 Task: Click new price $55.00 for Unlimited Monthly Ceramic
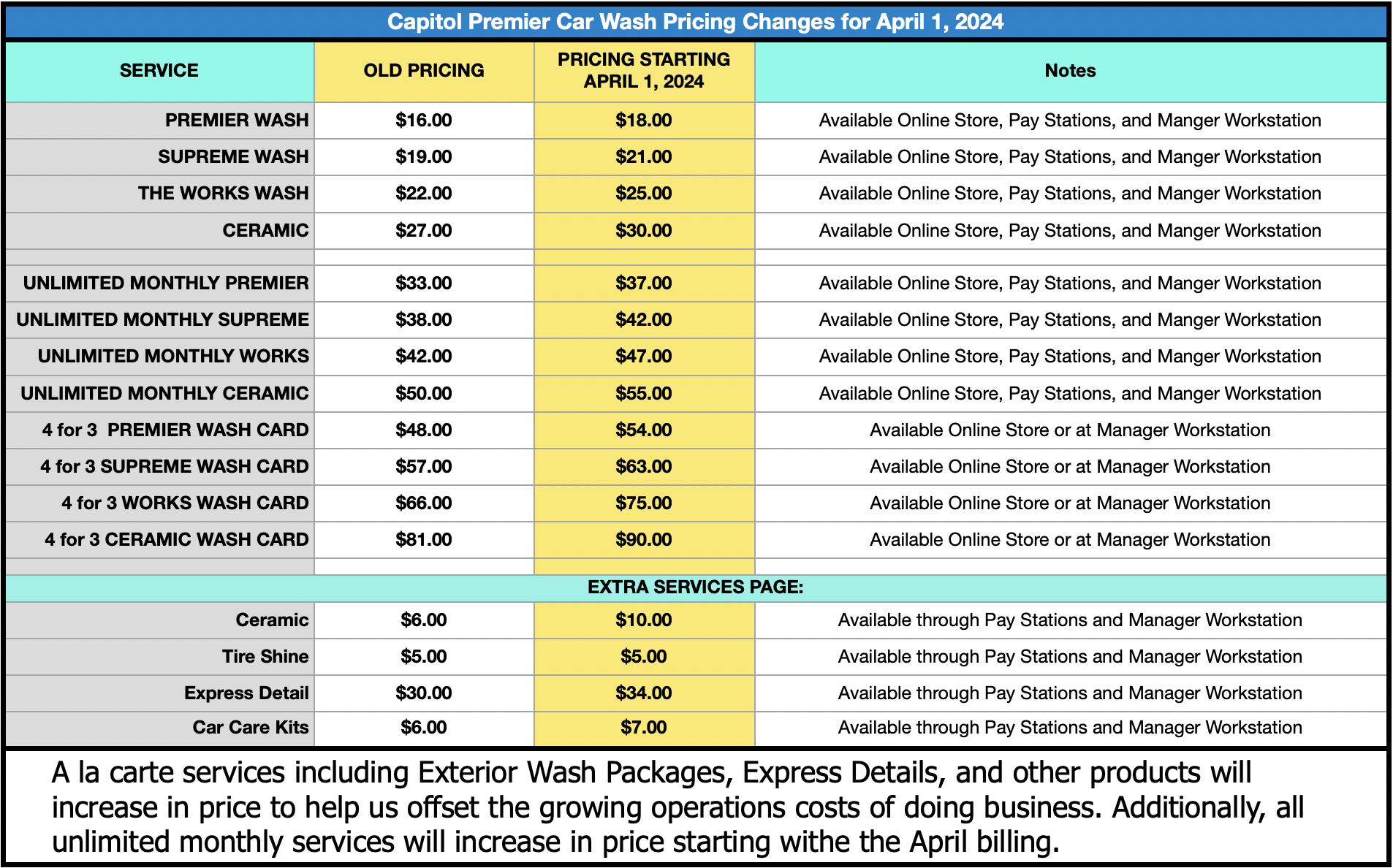click(x=644, y=394)
